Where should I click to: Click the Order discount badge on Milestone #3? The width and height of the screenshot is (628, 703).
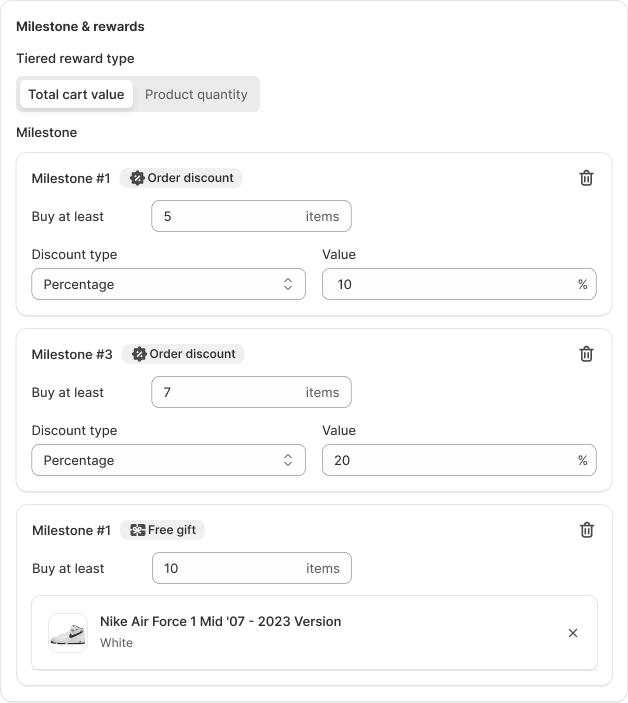pyautogui.click(x=183, y=354)
